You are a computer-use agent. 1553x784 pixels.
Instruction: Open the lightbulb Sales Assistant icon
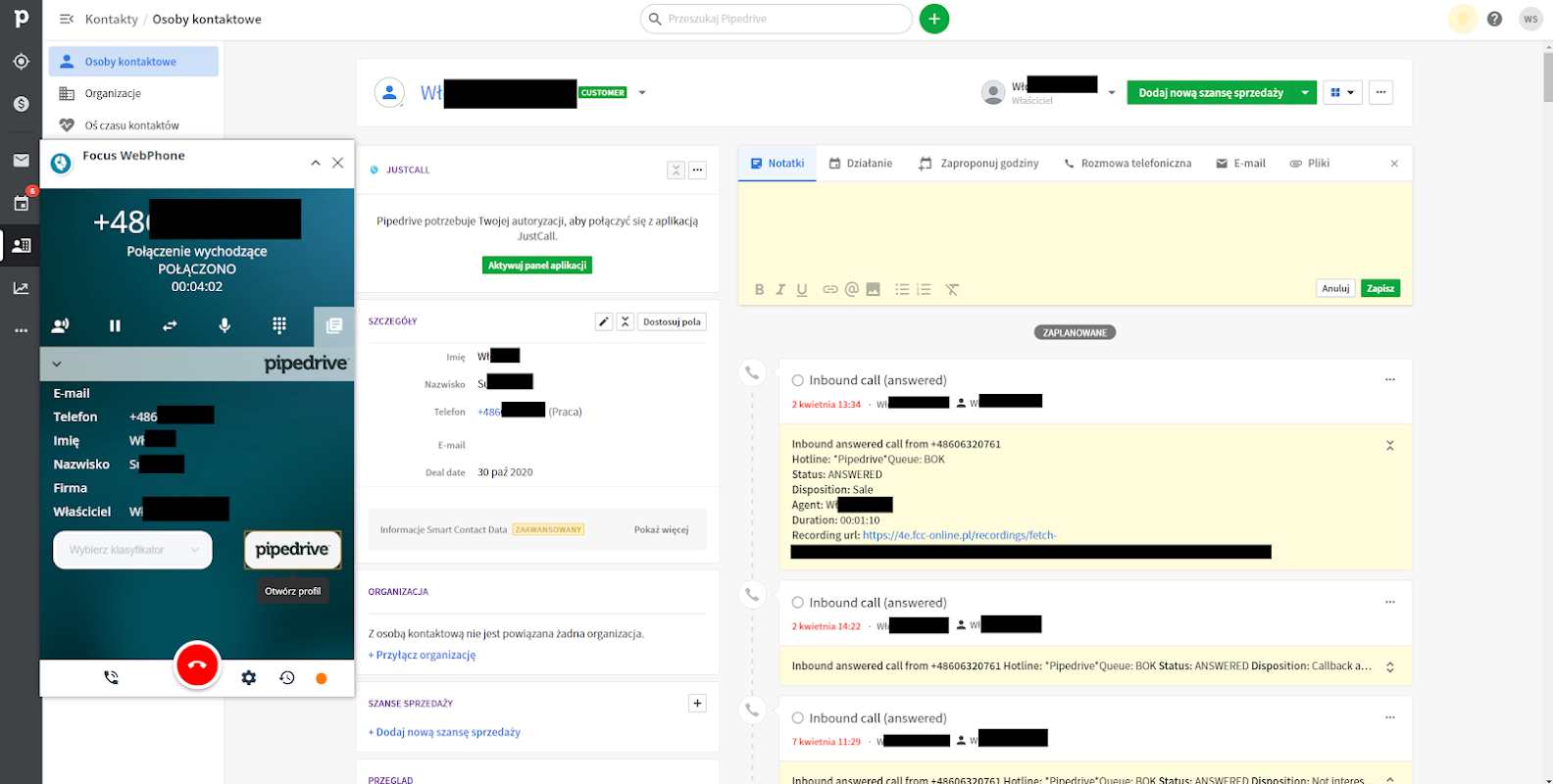(x=1463, y=19)
